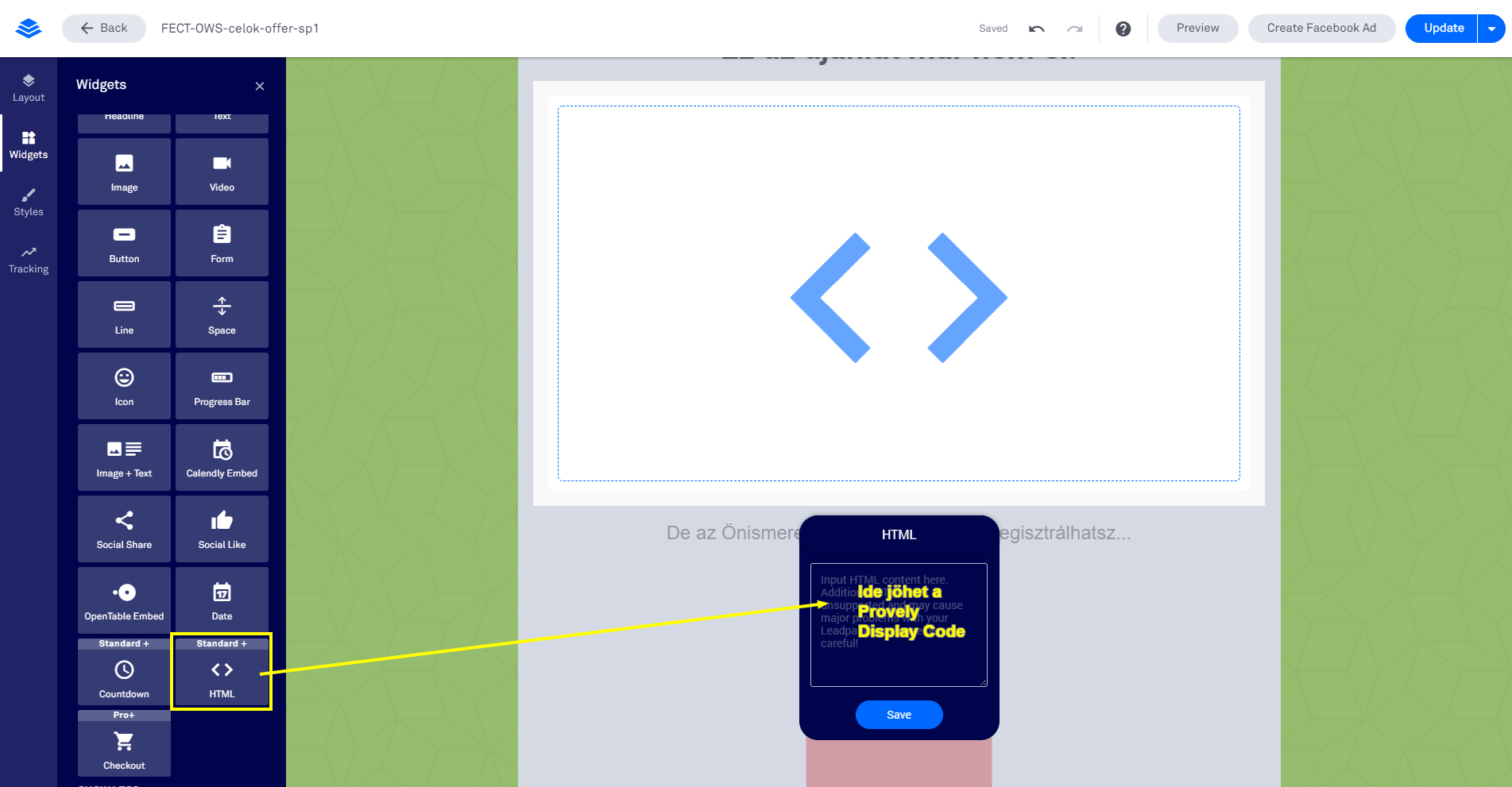This screenshot has height=787, width=1512.
Task: Choose the Checkout widget
Action: click(x=124, y=749)
